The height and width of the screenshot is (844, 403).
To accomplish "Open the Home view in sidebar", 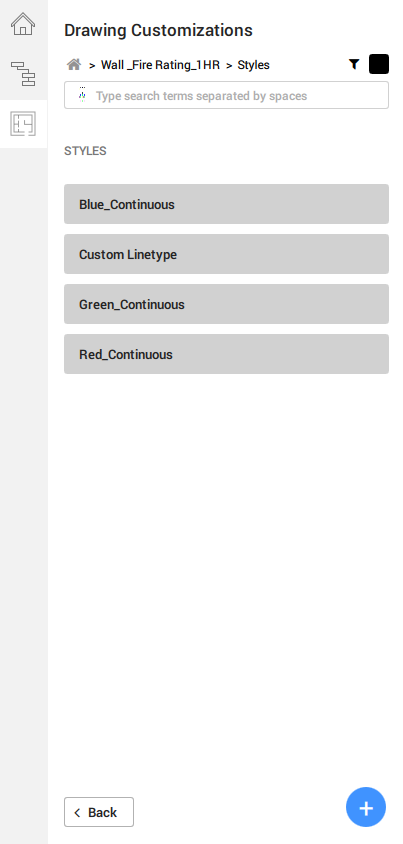I will click(23, 24).
